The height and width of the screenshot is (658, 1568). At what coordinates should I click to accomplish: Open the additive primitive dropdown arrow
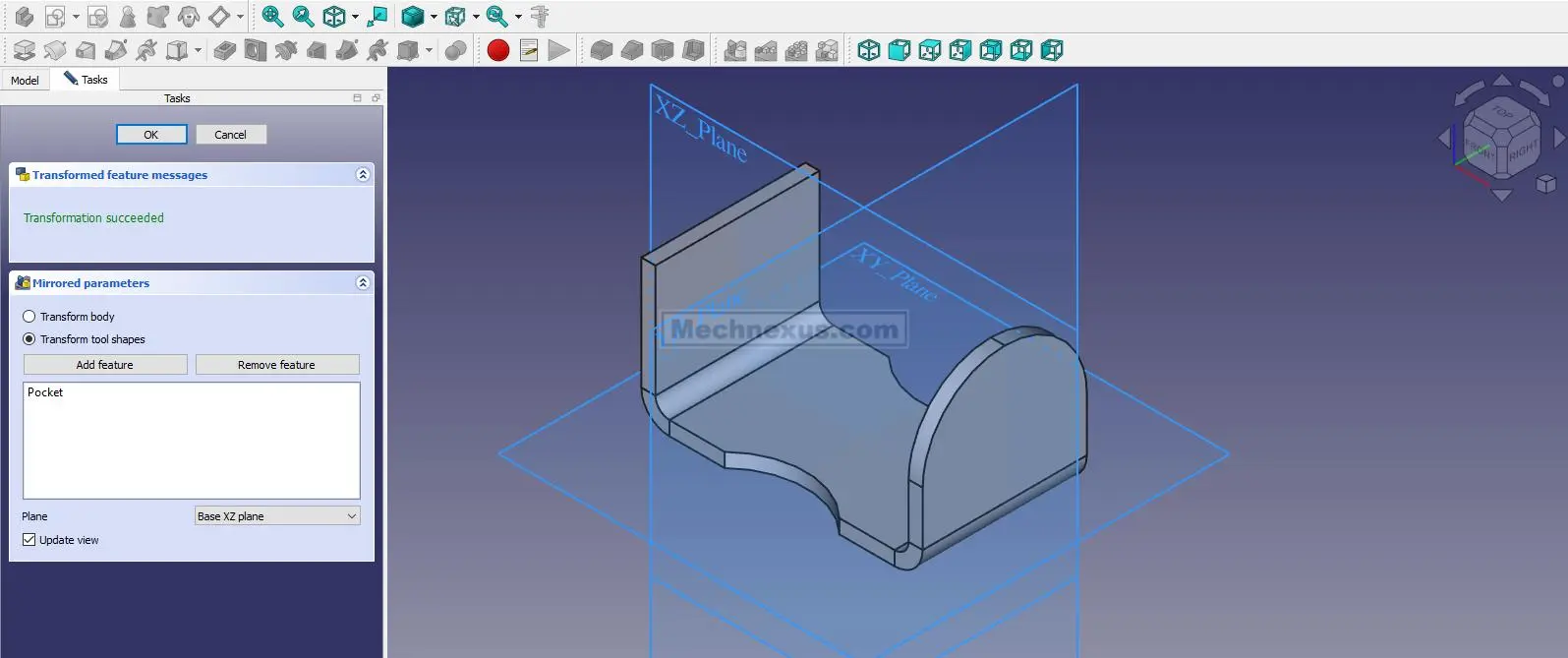tap(198, 50)
